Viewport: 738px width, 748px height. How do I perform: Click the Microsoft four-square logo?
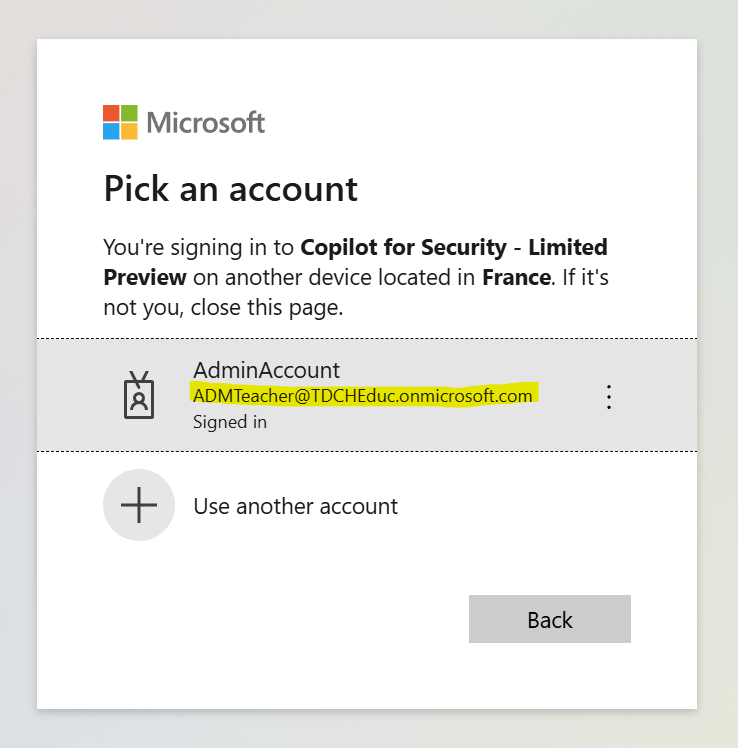120,122
